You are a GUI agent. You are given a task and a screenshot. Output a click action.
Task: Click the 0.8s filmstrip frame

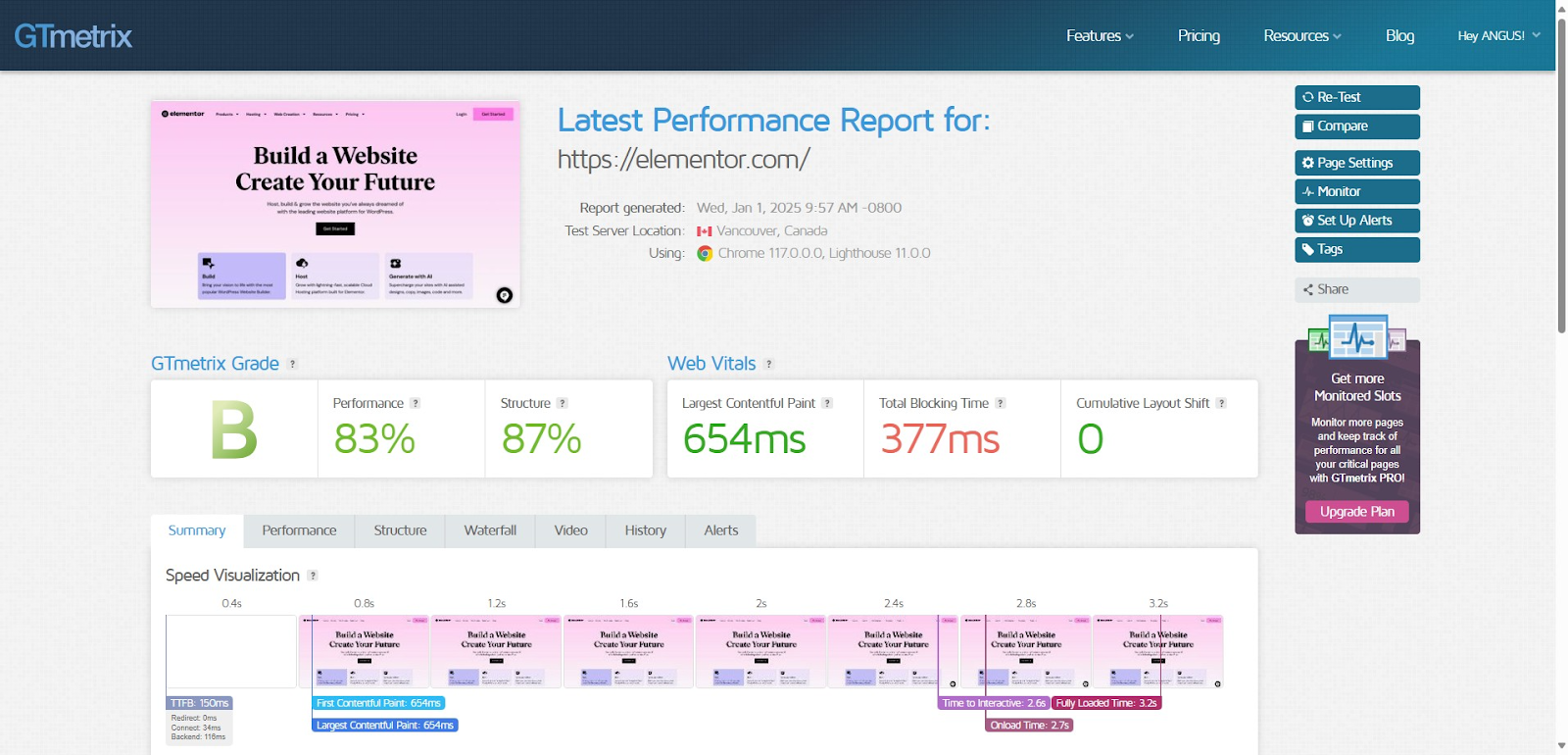coord(364,652)
